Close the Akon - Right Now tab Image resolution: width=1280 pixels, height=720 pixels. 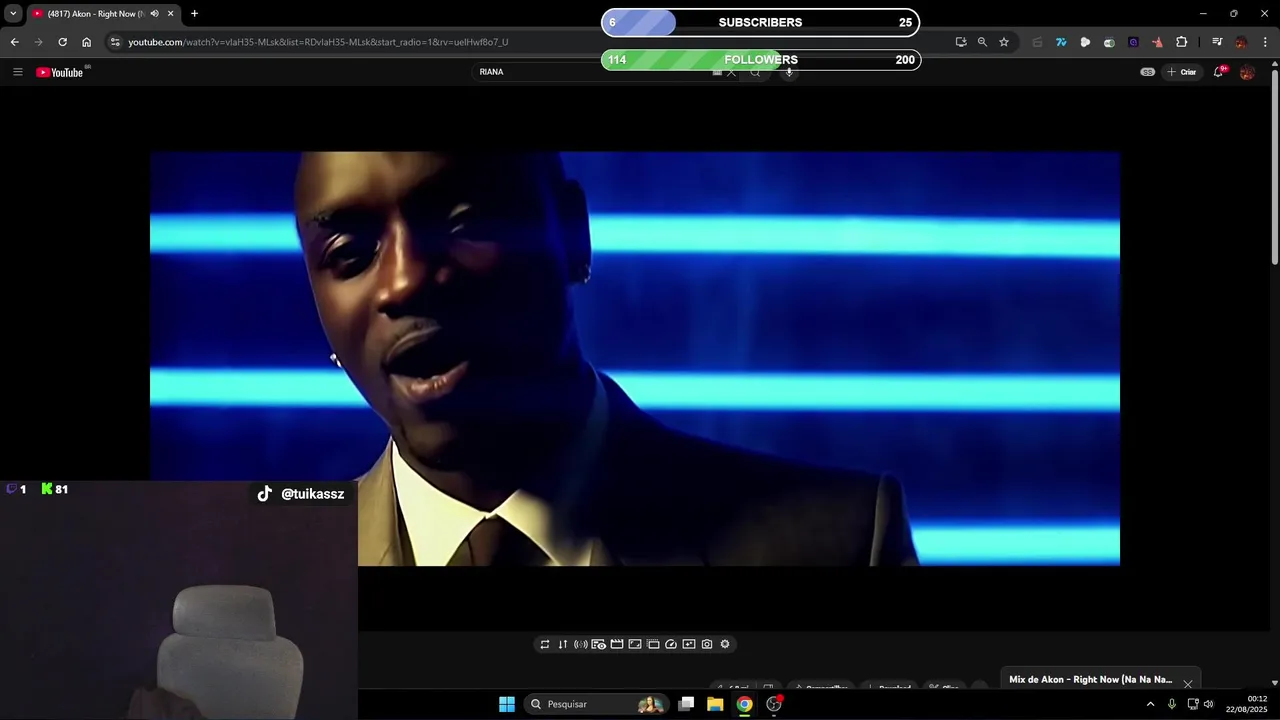[x=170, y=14]
